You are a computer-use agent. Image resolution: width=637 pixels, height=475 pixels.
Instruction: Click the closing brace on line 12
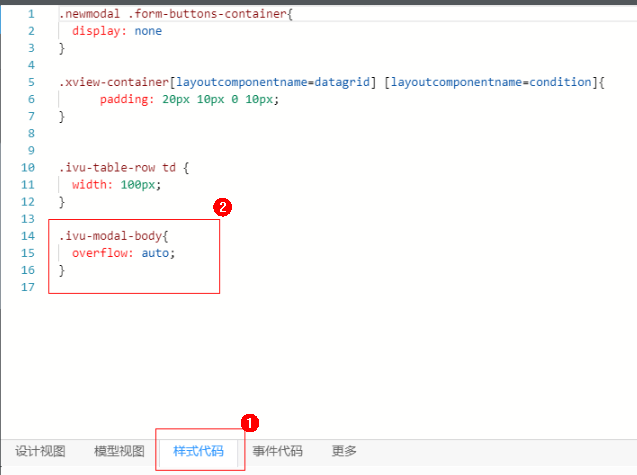click(x=62, y=202)
